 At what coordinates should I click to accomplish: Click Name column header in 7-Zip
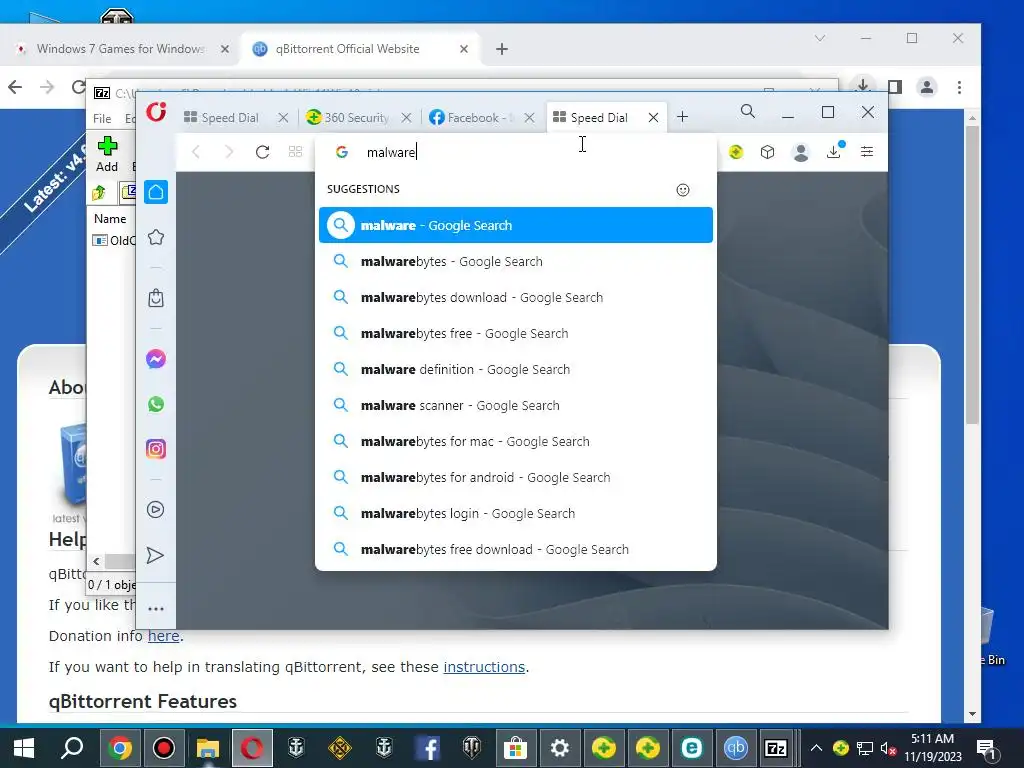click(x=110, y=219)
